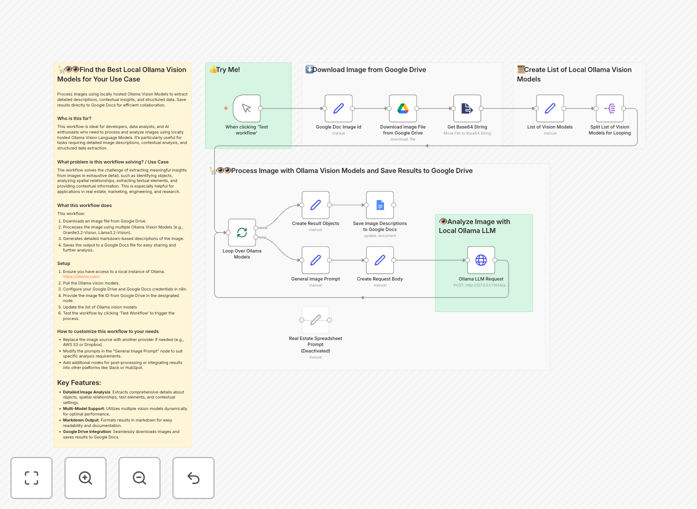Screen dimensions: 697x509
Task: Select Split List of Vision Models node
Action: (610, 108)
